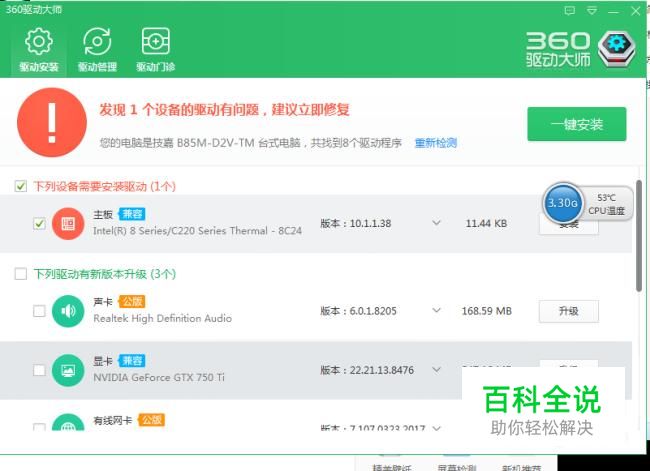The width and height of the screenshot is (650, 471).
Task: Click the 兼容 tag next to 显卡
Action: click(x=132, y=360)
